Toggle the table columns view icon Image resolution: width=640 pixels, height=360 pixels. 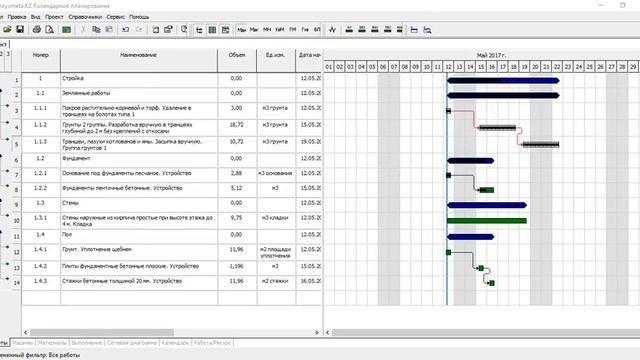click(x=212, y=30)
